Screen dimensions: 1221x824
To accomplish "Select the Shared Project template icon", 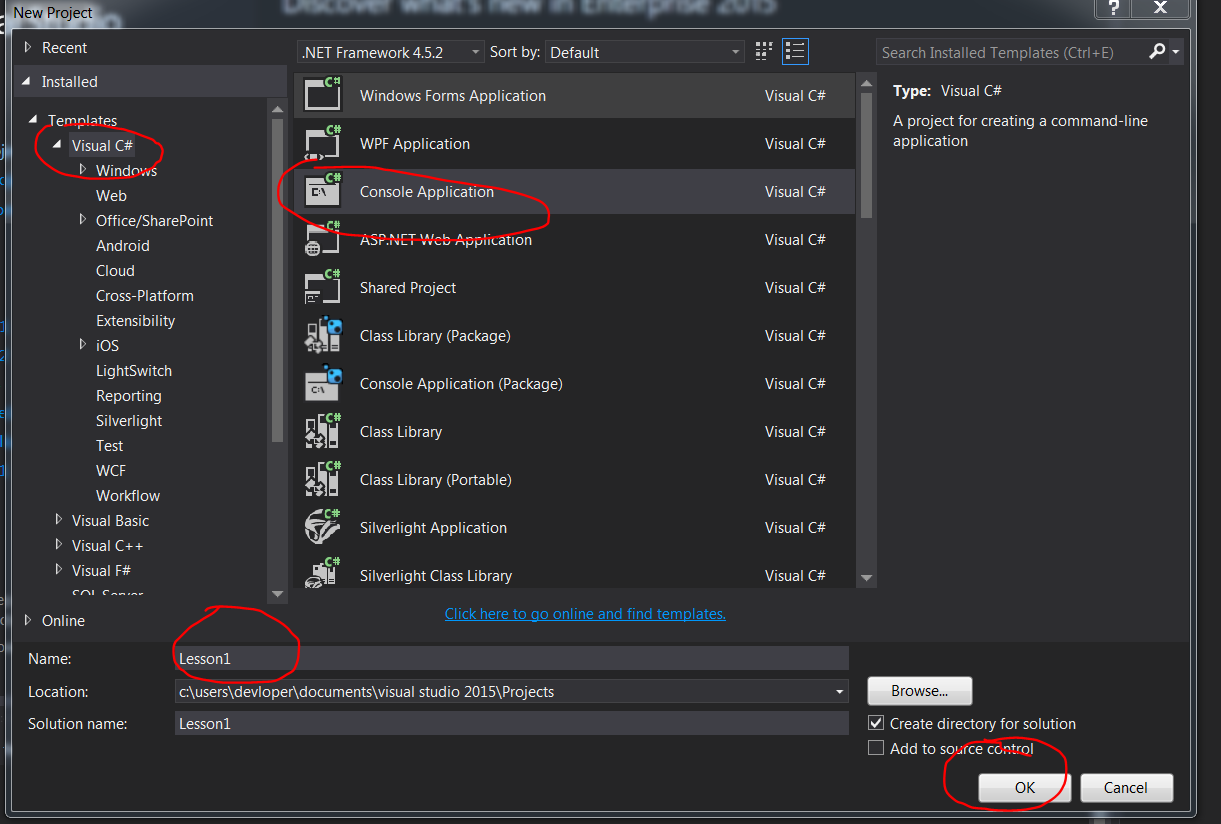I will [x=323, y=286].
